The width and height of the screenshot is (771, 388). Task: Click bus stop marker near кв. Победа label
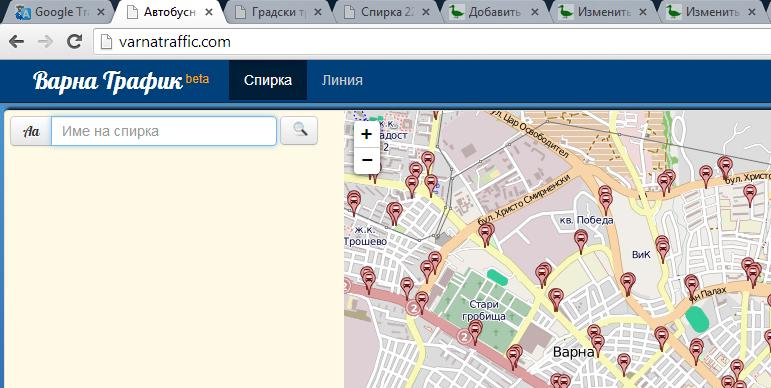pyautogui.click(x=581, y=240)
